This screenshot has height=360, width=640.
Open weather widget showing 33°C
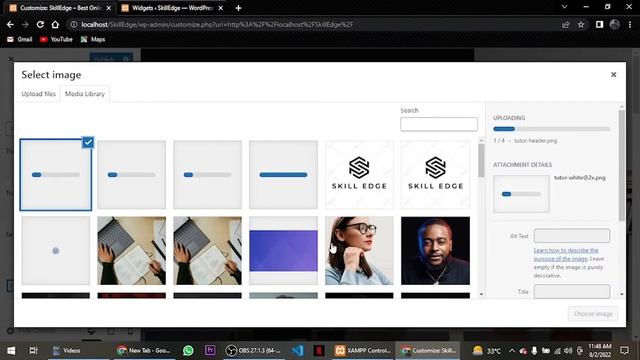[487, 351]
